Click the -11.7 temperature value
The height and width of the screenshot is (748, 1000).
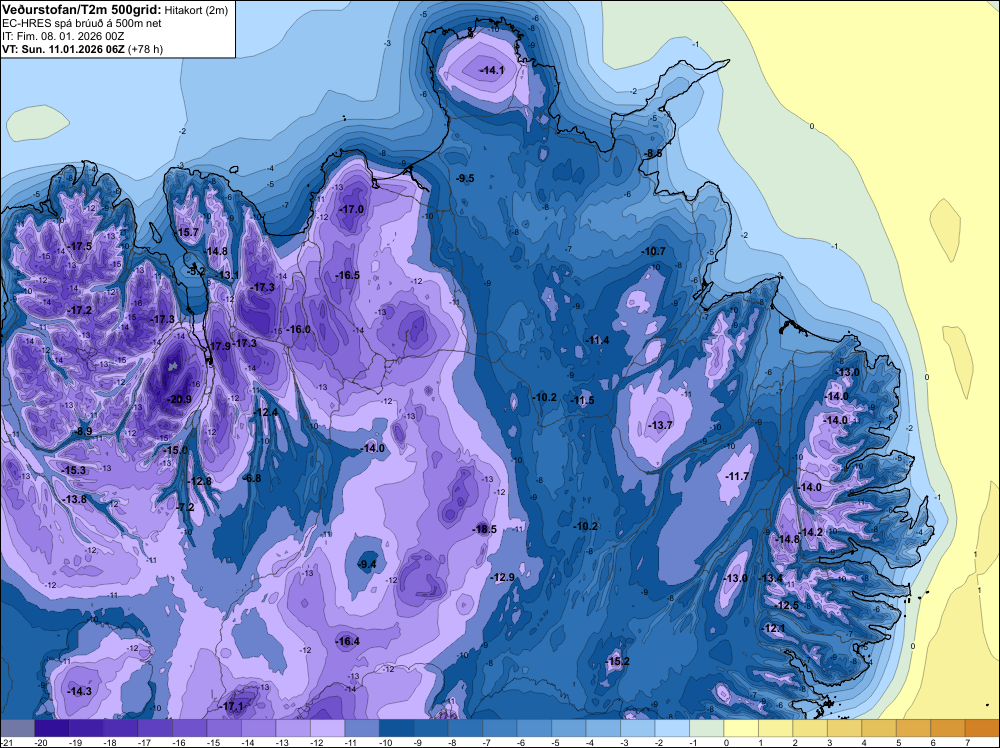point(737,476)
